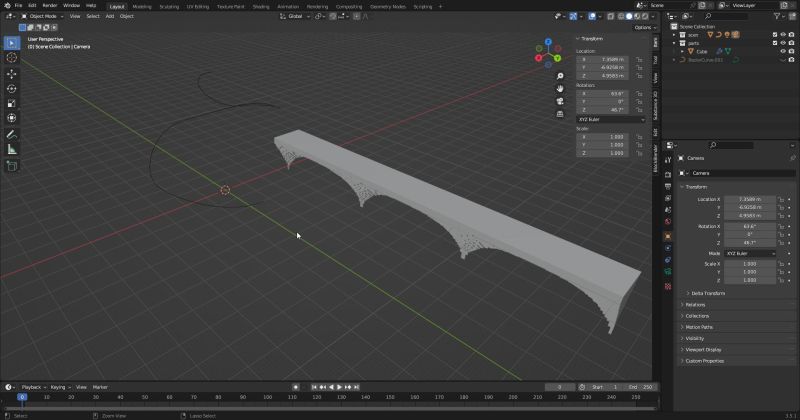Image resolution: width=800 pixels, height=420 pixels.
Task: Click the viewport zoom magnifier icon
Action: coord(560,76)
